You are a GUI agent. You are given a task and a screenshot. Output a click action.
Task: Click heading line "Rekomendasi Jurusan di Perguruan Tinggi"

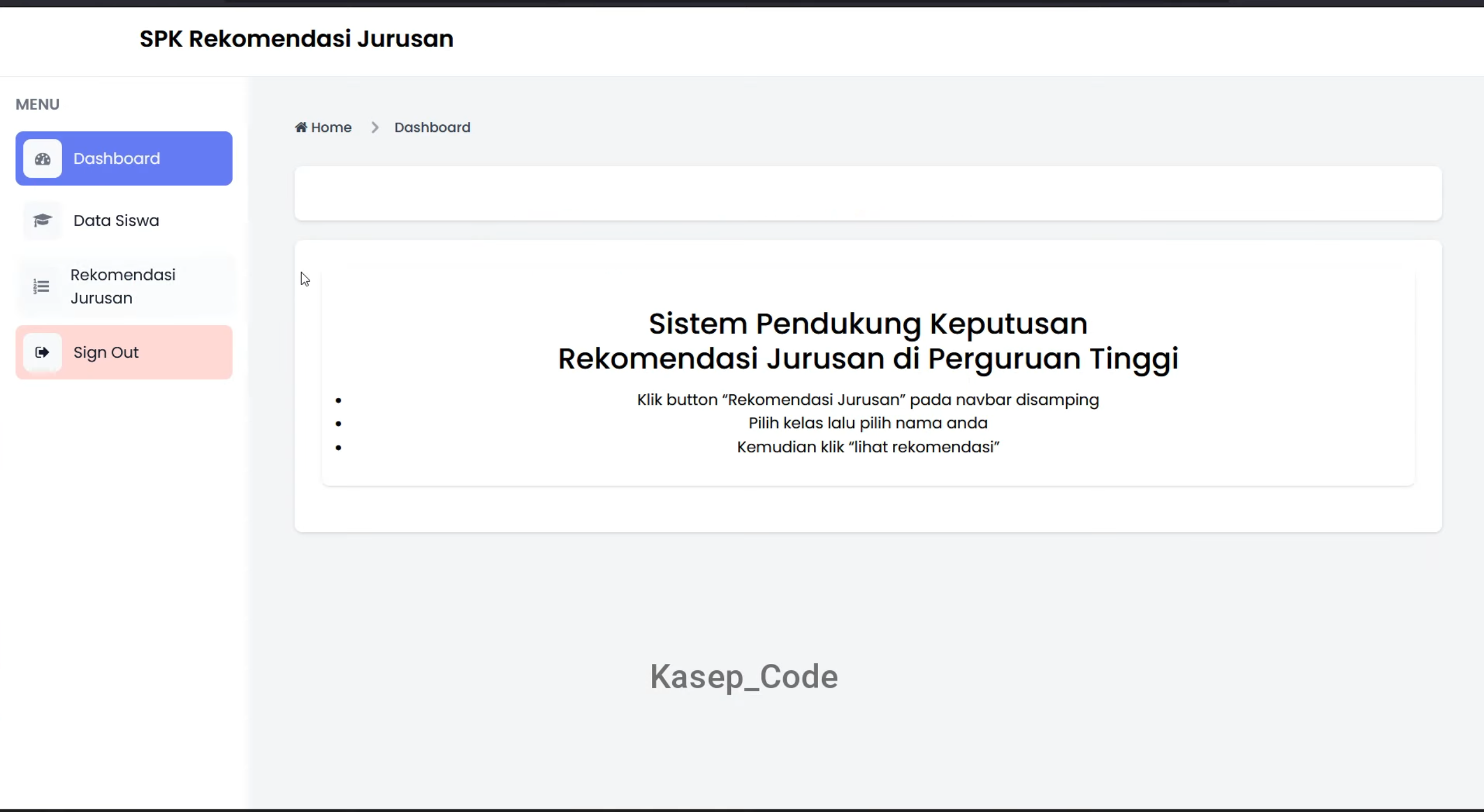click(868, 358)
